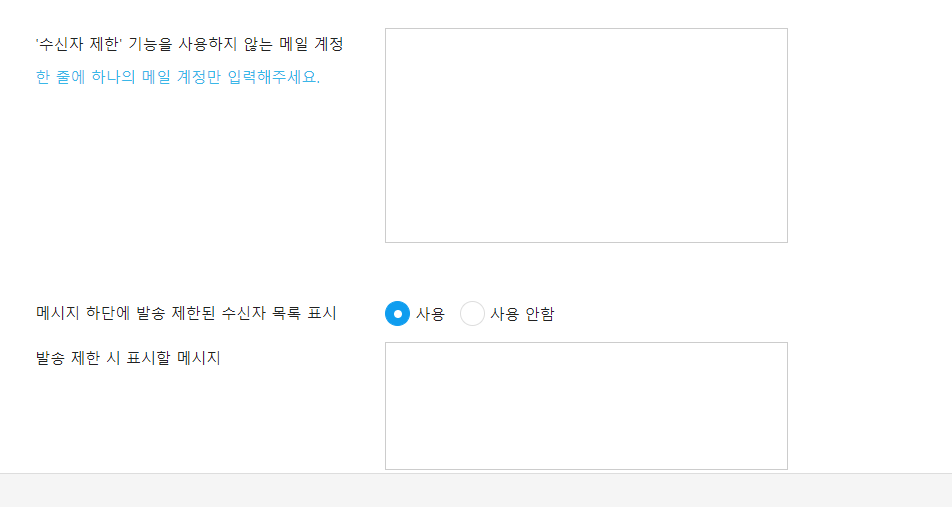Viewport: 952px width, 507px height.
Task: Click the gray footer bar at the bottom
Action: coord(476,491)
